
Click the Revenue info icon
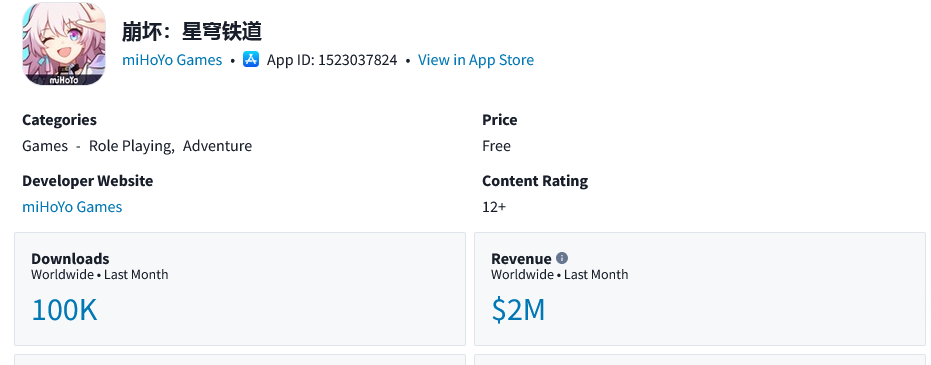pyautogui.click(x=562, y=258)
